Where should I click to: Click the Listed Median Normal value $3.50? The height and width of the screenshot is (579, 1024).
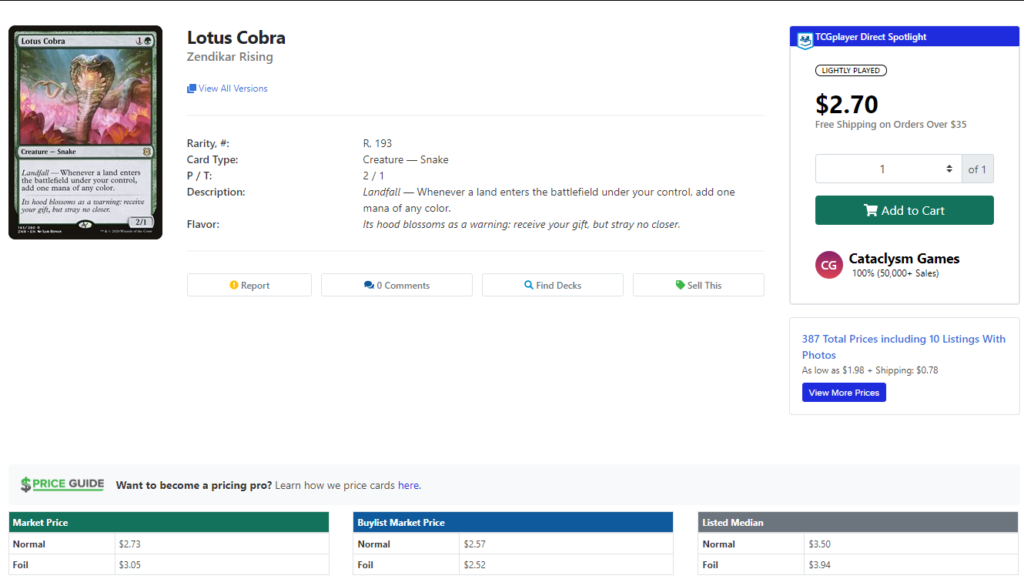[x=819, y=544]
